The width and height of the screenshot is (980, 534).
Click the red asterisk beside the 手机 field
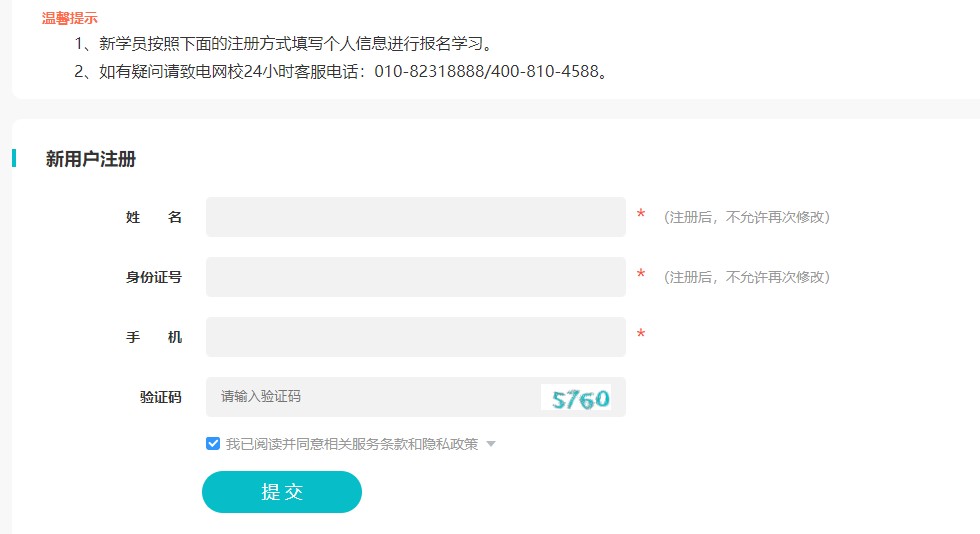[x=641, y=335]
